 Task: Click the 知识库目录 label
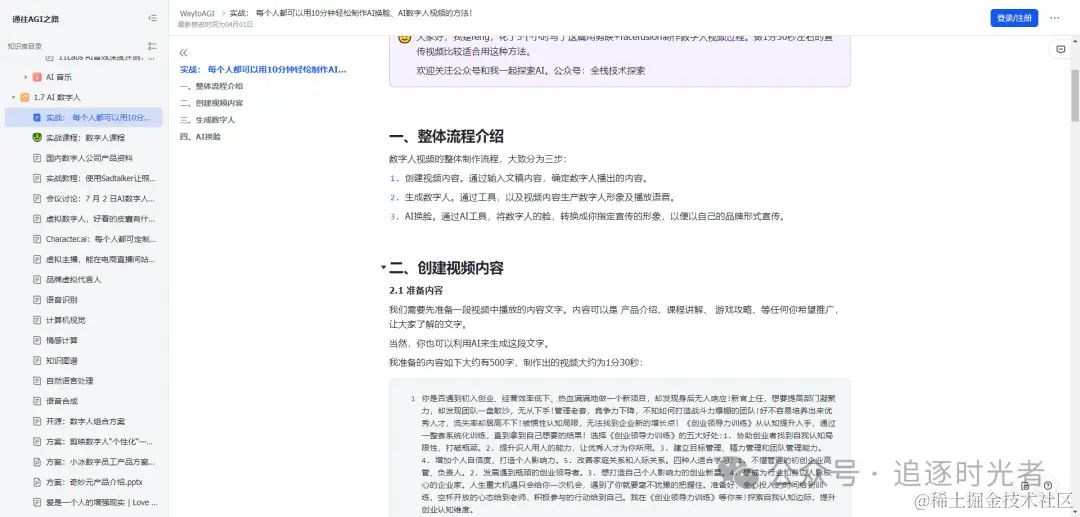pyautogui.click(x=25, y=46)
